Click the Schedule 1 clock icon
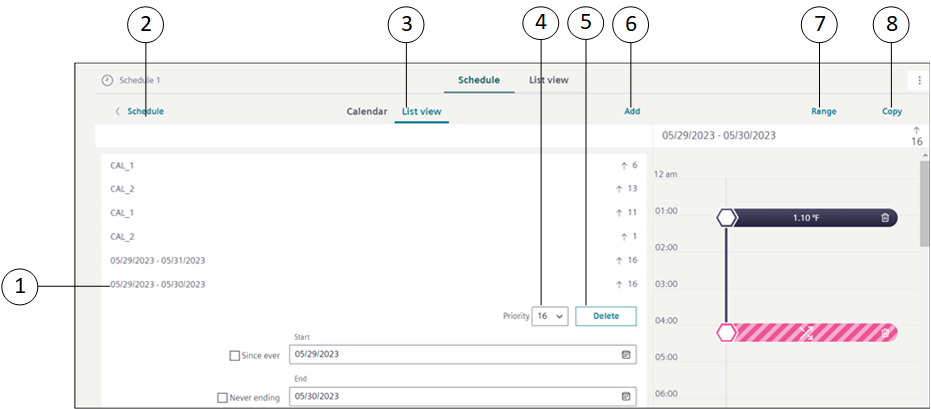 [x=107, y=80]
